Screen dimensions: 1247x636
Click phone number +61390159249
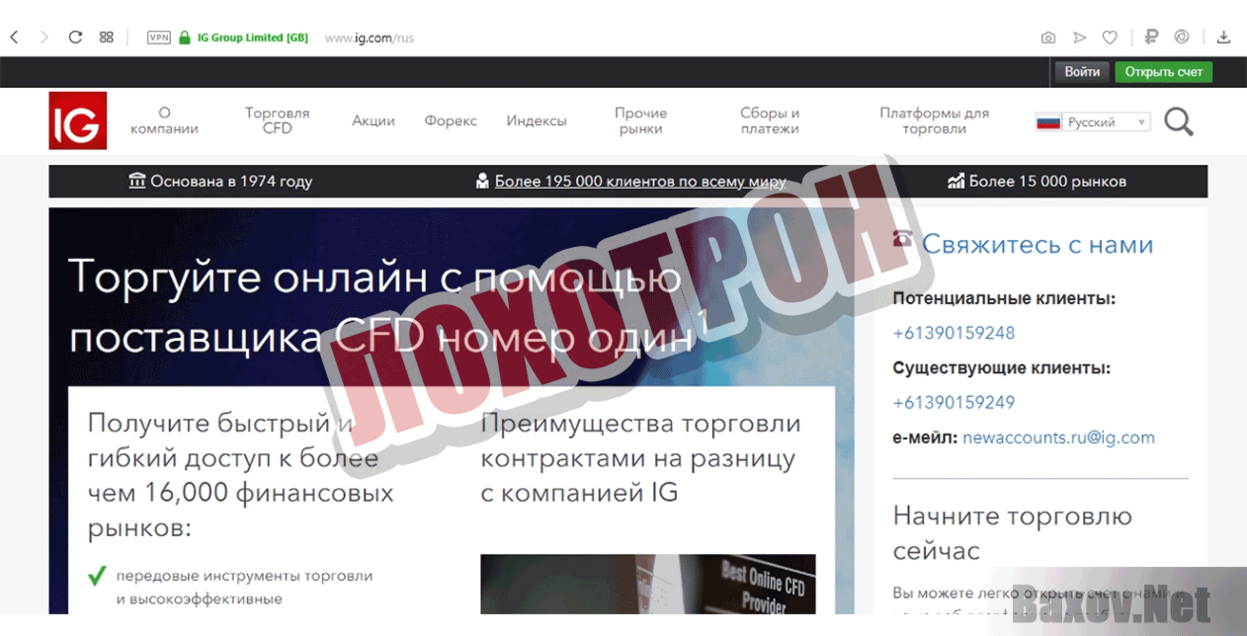point(953,403)
